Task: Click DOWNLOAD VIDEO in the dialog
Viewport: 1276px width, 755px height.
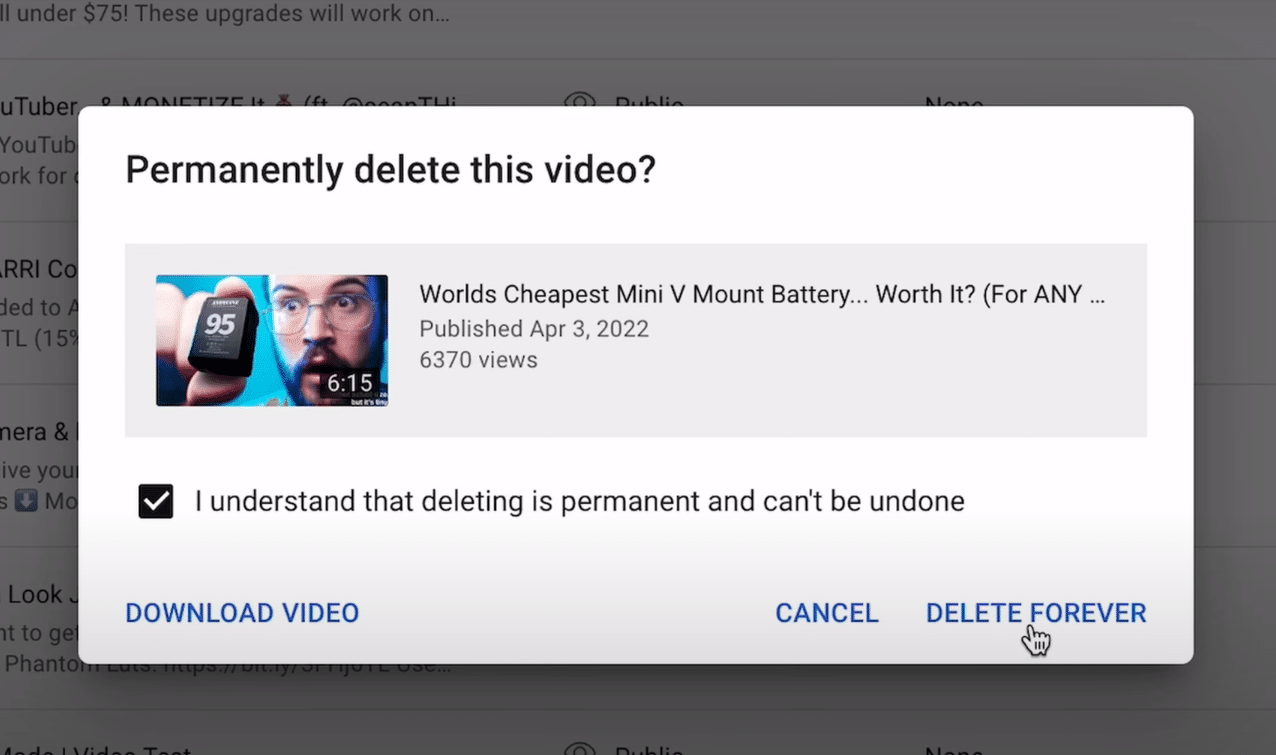Action: click(242, 613)
